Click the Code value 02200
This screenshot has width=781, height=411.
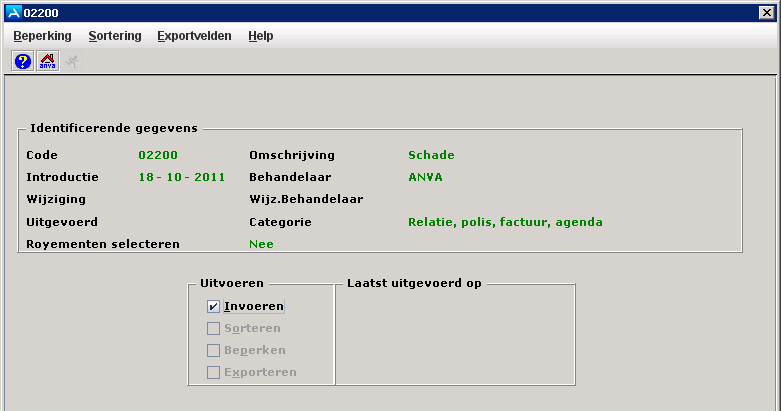point(157,155)
